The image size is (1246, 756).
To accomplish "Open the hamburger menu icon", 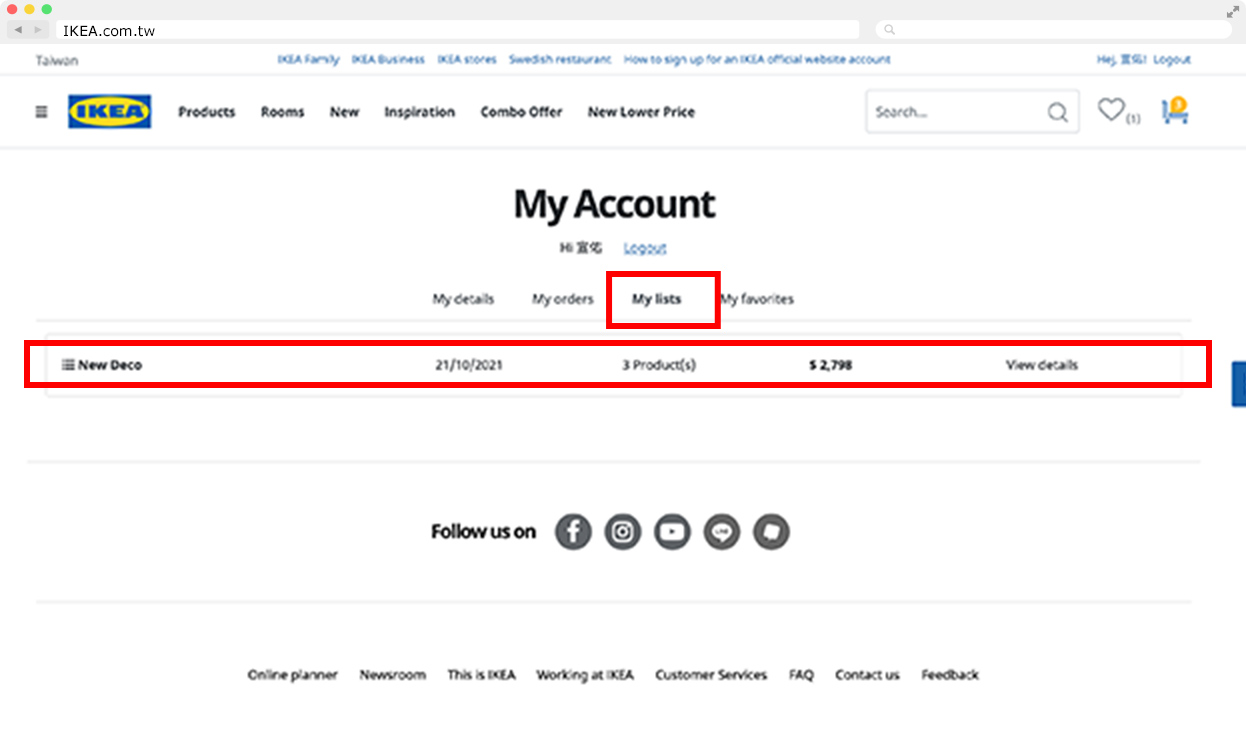I will [x=41, y=112].
